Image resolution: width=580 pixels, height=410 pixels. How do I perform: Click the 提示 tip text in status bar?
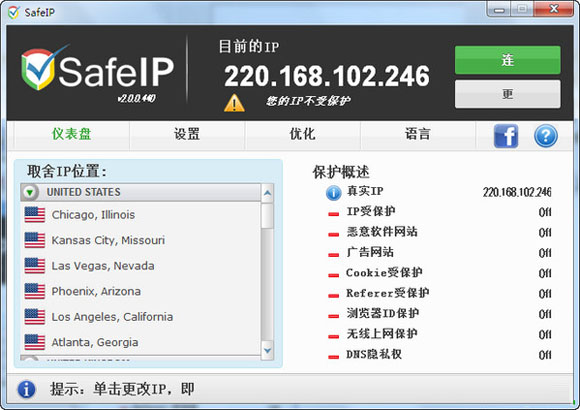pyautogui.click(x=122, y=389)
